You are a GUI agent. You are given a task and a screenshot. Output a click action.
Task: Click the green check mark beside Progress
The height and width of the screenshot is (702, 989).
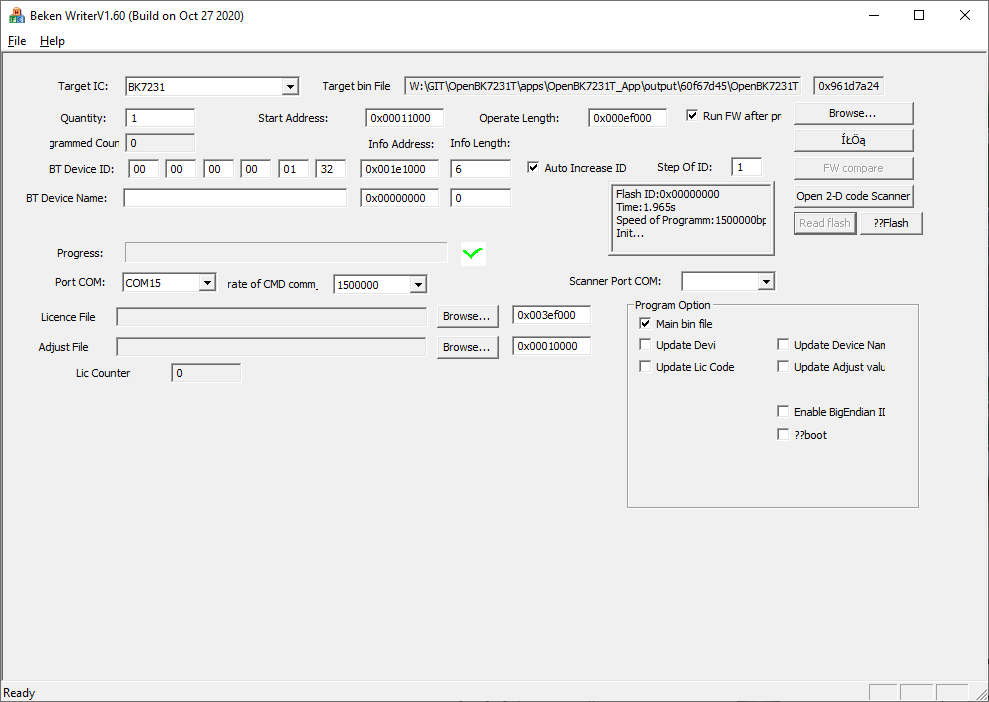coord(473,254)
